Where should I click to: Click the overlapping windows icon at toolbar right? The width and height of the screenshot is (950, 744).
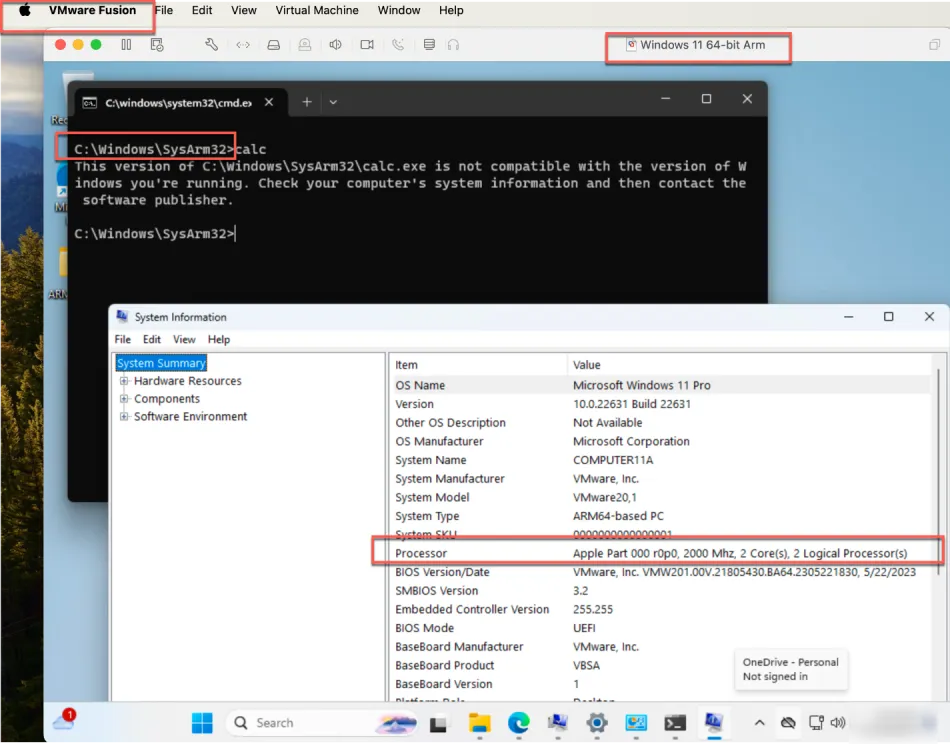[934, 45]
